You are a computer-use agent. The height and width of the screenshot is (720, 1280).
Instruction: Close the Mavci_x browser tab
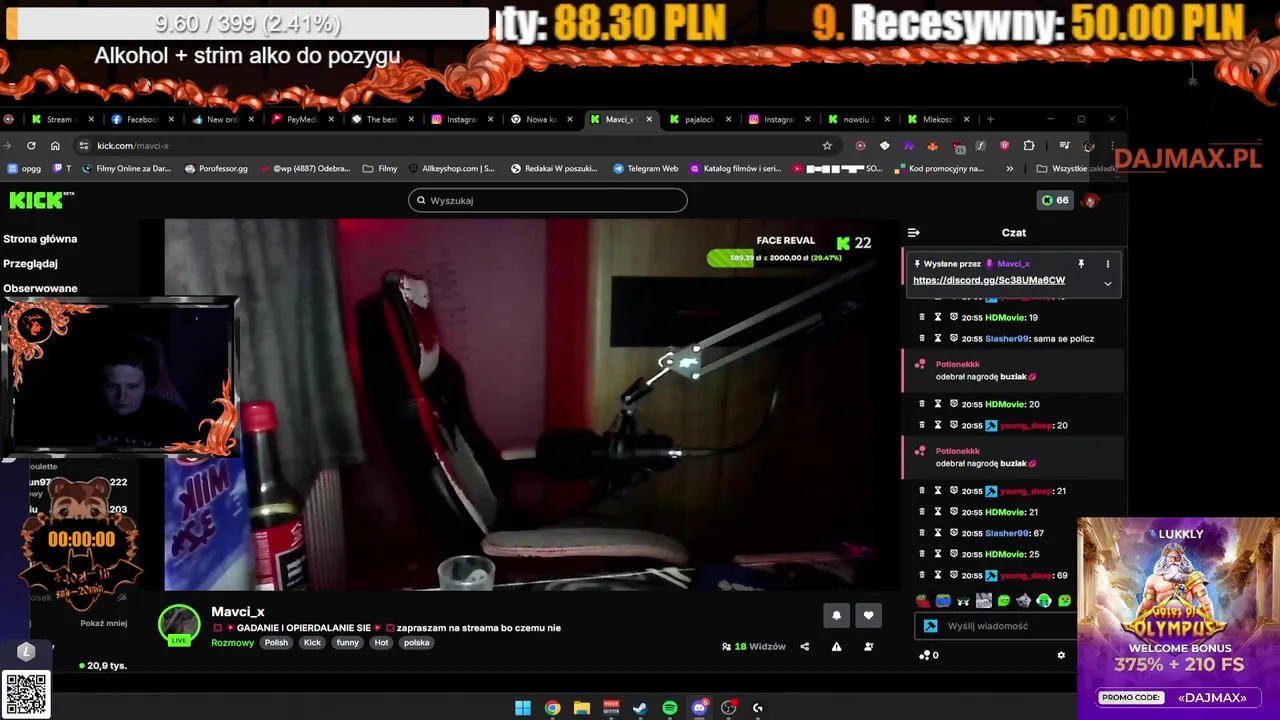click(x=649, y=119)
